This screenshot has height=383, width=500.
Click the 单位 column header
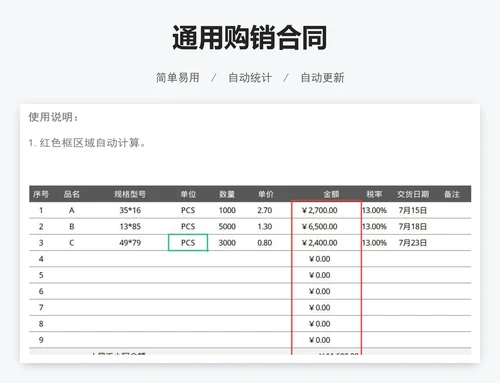pos(188,194)
